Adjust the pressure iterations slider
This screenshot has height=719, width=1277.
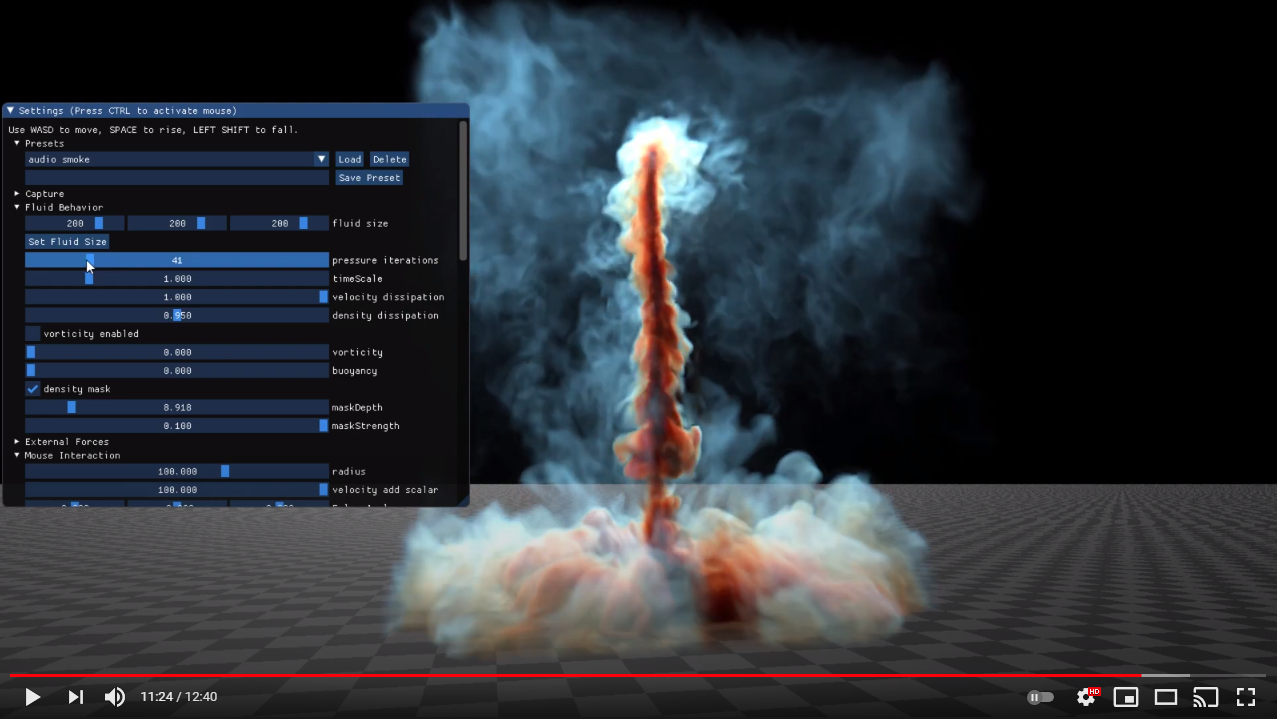click(176, 260)
